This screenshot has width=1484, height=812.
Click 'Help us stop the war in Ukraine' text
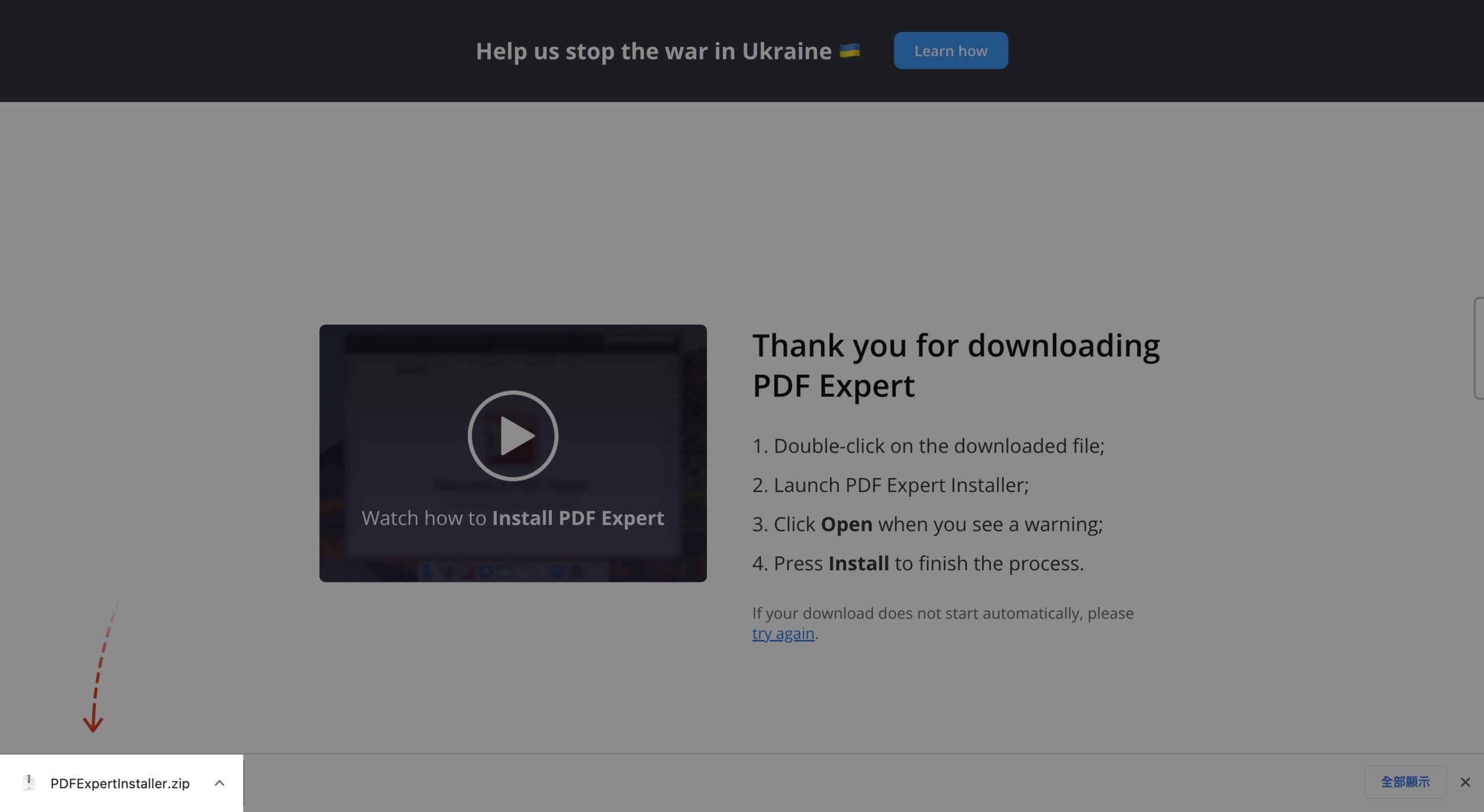[653, 51]
